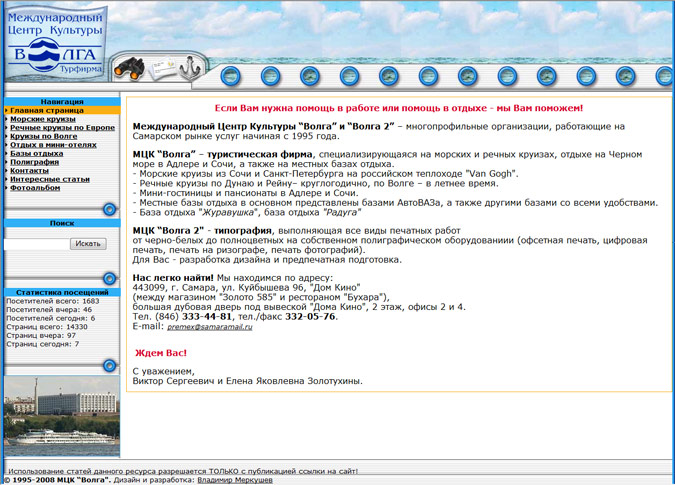Click email link premex@samaramail.ru
Viewport: 675px width, 485px height.
[x=210, y=327]
